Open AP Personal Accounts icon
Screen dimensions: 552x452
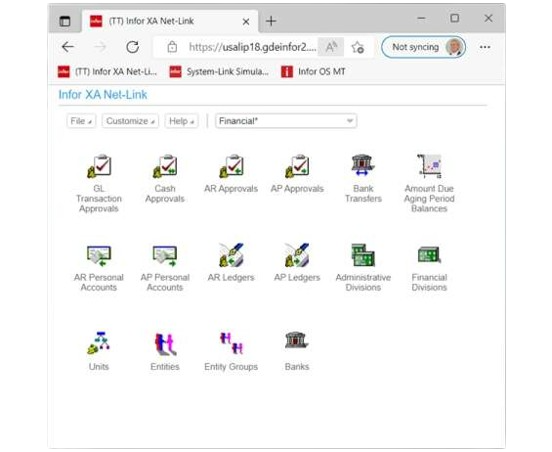point(165,256)
